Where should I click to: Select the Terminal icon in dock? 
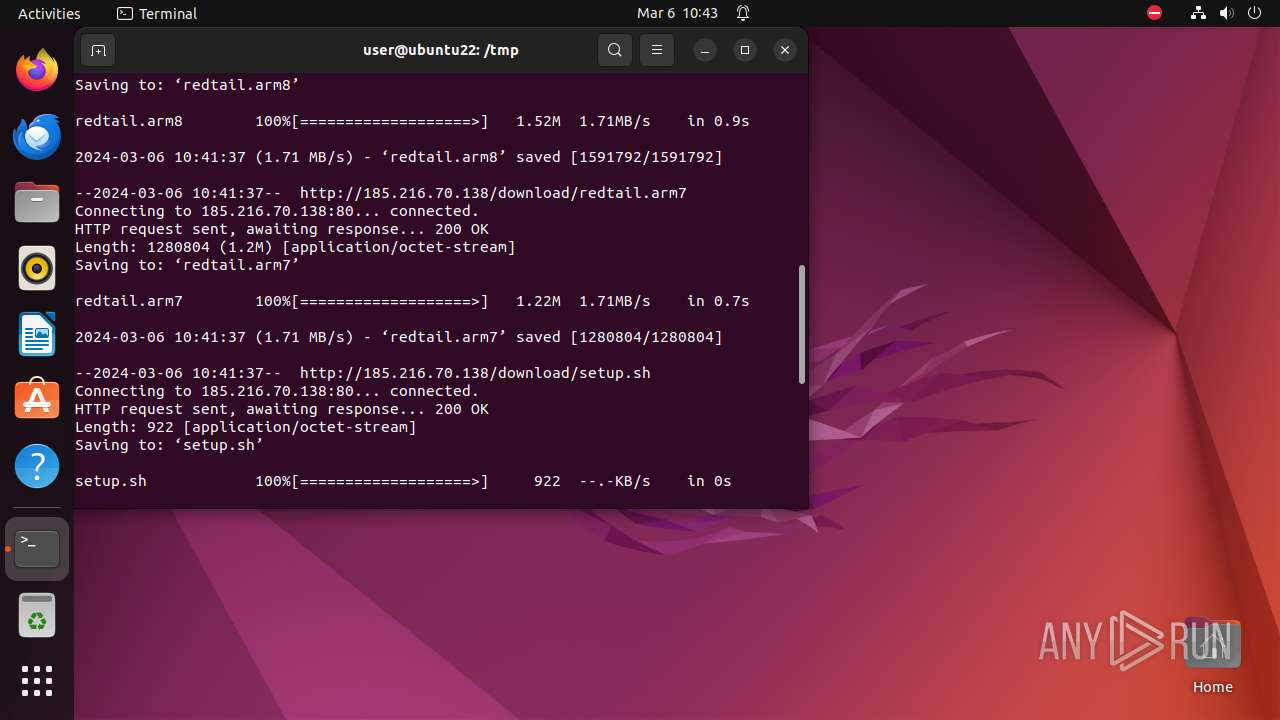coord(37,549)
